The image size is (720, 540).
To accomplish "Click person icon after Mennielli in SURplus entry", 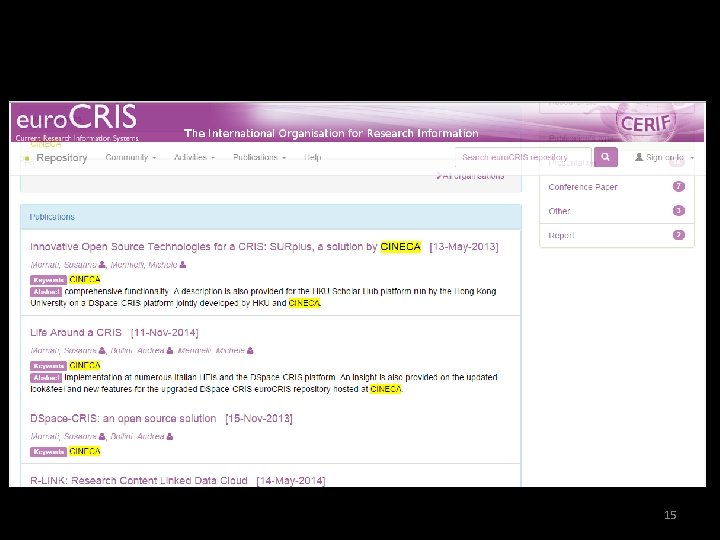I will click(183, 264).
